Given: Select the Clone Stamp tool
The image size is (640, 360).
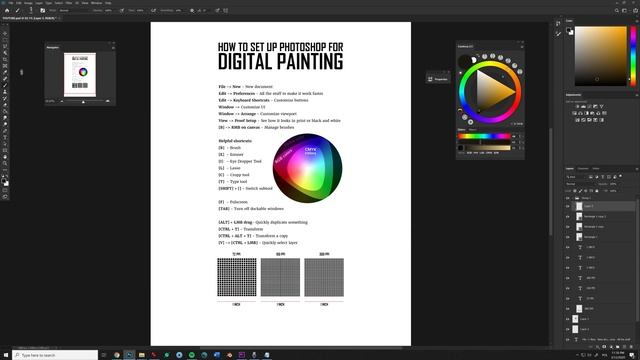Looking at the screenshot, I should [x=5, y=92].
